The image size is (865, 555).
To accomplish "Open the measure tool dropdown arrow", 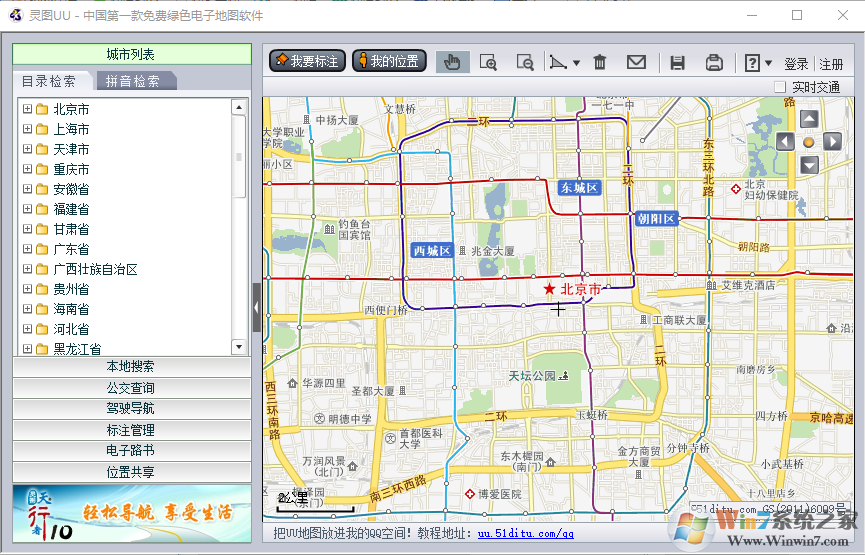I will 576,63.
